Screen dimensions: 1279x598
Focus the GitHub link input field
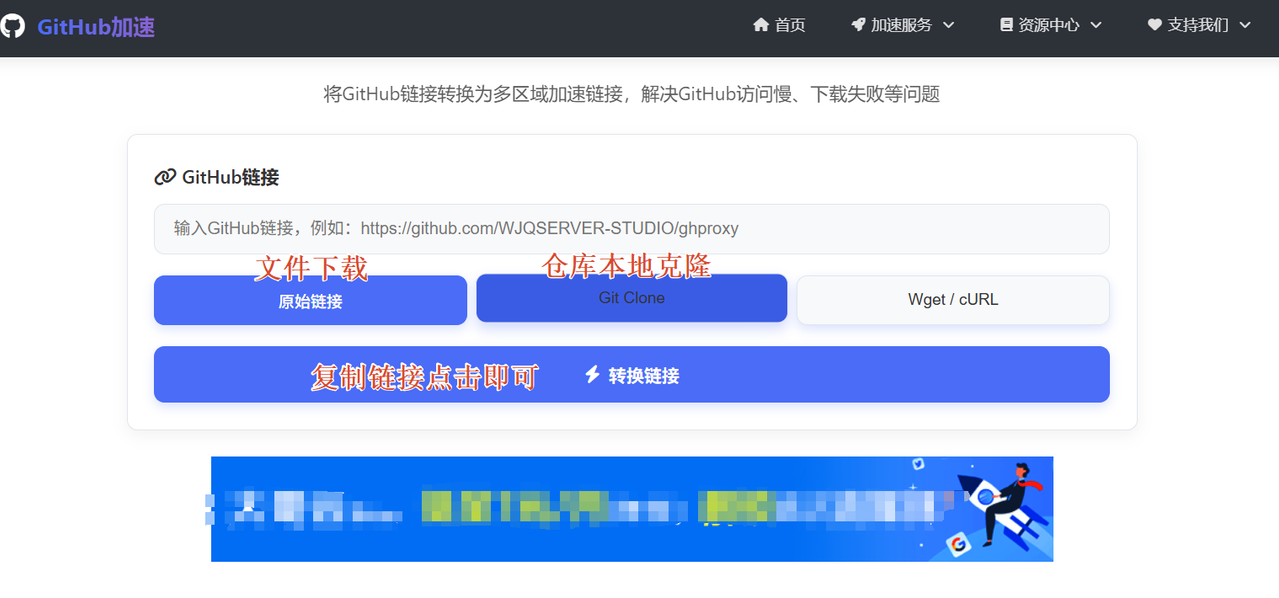(631, 229)
